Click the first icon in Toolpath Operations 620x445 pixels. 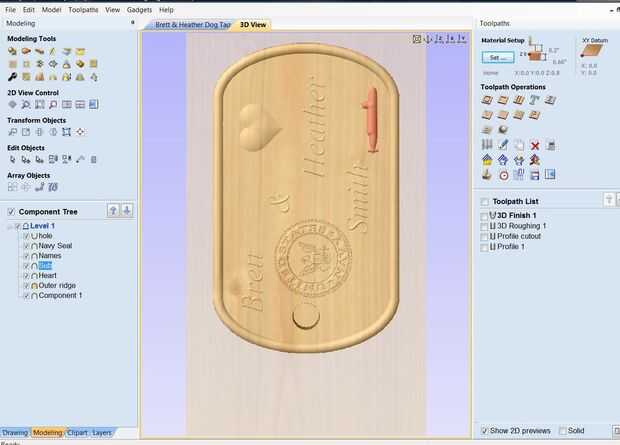click(x=487, y=100)
